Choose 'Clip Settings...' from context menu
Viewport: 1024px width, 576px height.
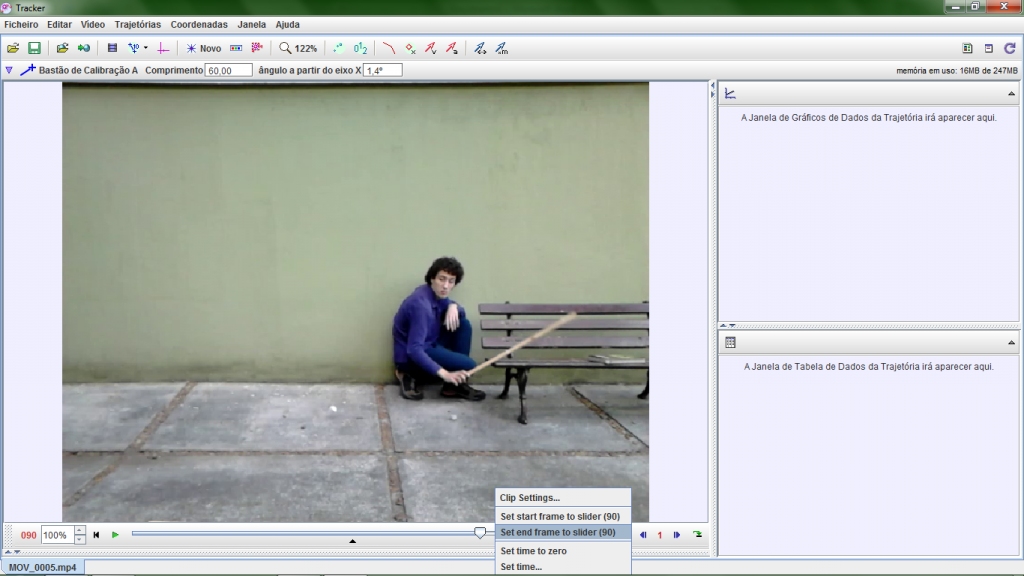click(530, 498)
